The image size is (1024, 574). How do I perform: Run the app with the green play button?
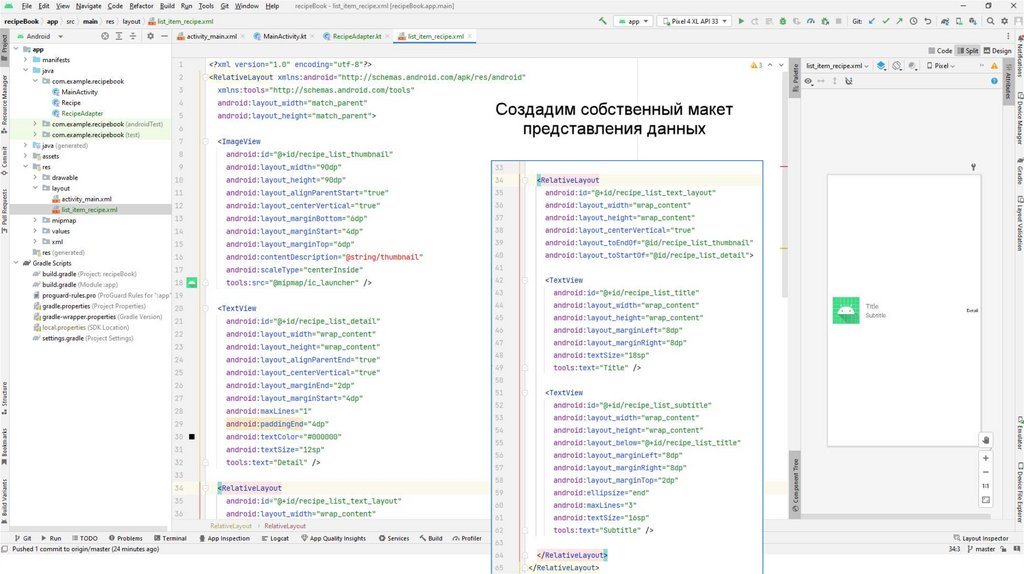tap(741, 20)
